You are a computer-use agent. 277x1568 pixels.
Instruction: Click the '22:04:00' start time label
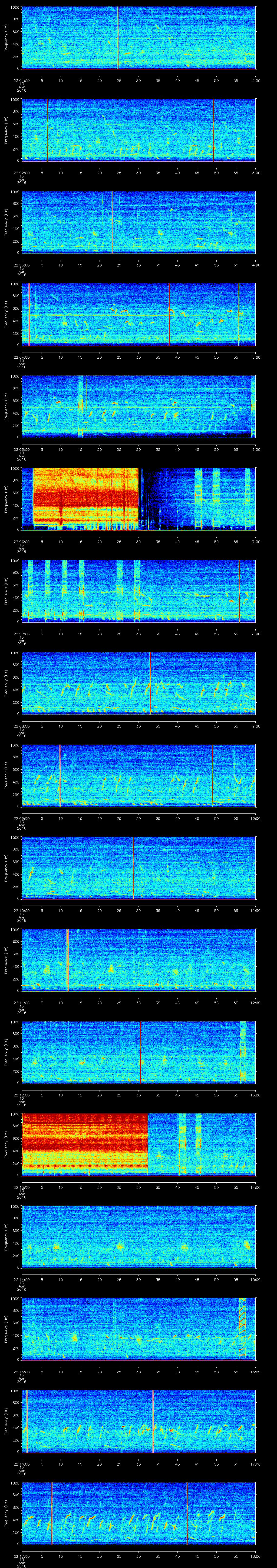(21, 357)
